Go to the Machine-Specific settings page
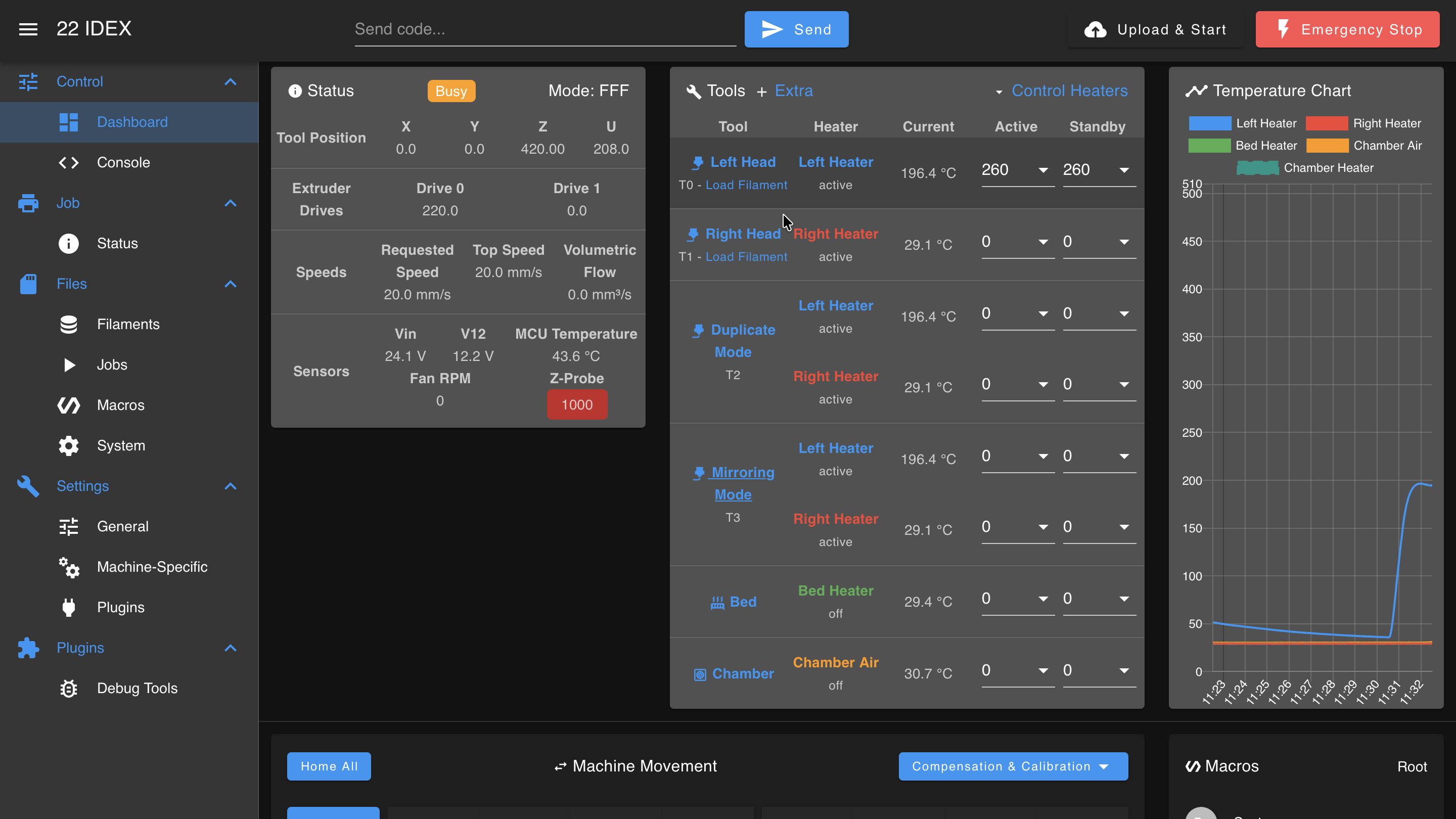This screenshot has height=819, width=1456. [129, 567]
